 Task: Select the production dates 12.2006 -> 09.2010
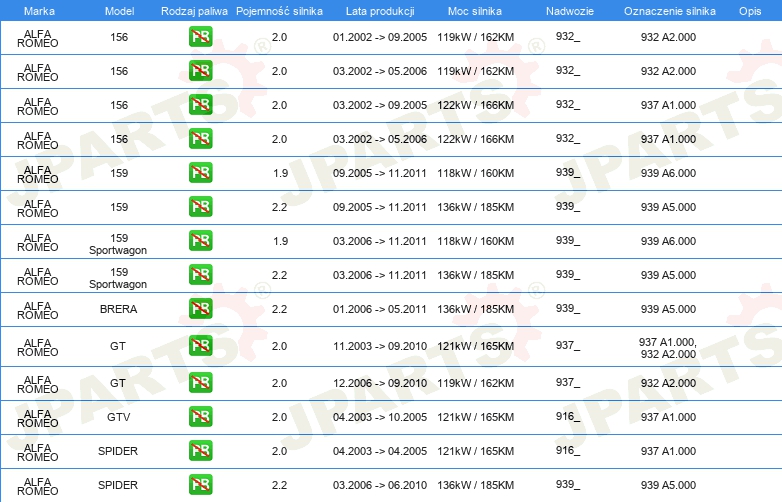pos(380,383)
